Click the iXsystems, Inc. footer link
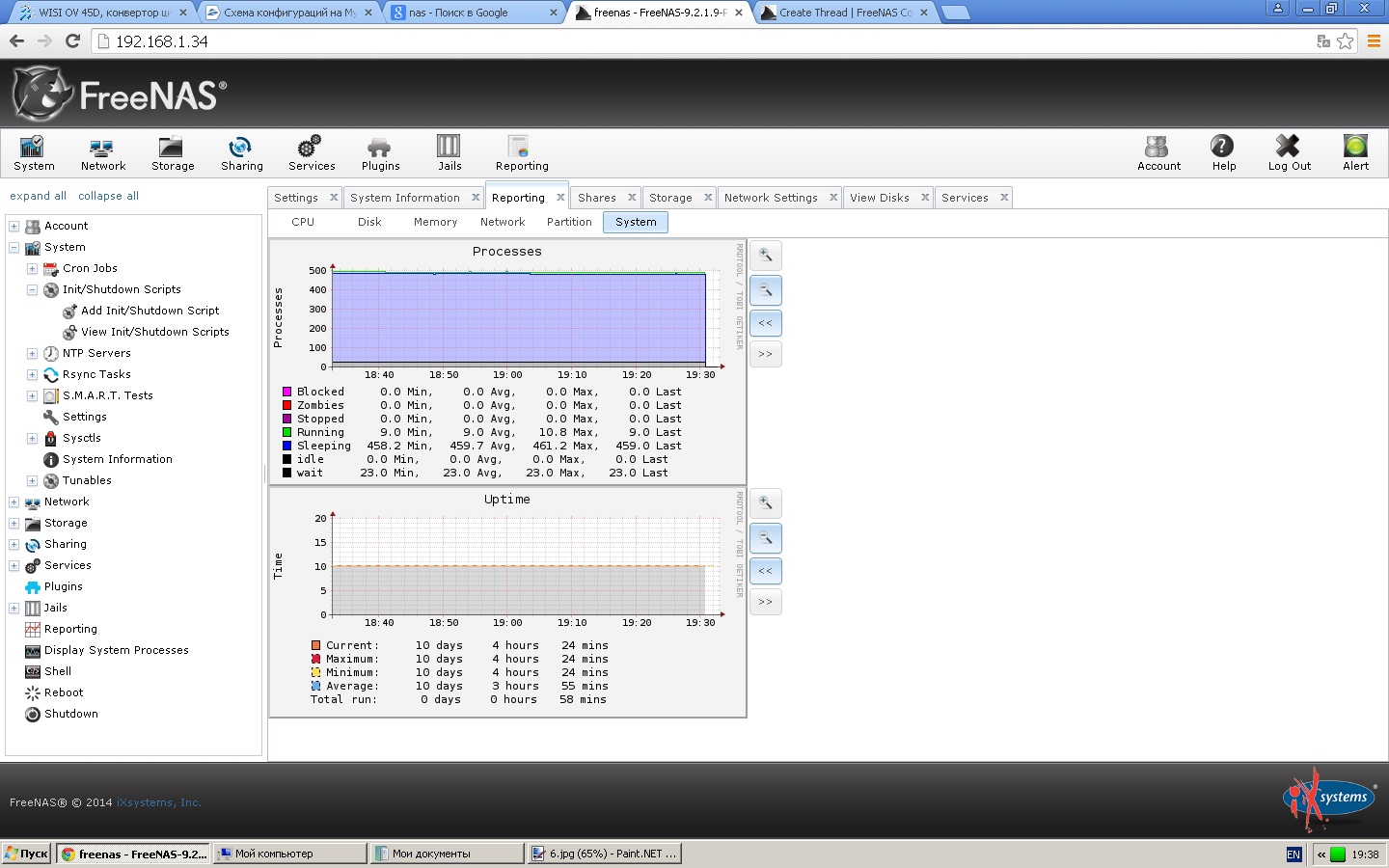This screenshot has width=1389, height=868. 158,802
